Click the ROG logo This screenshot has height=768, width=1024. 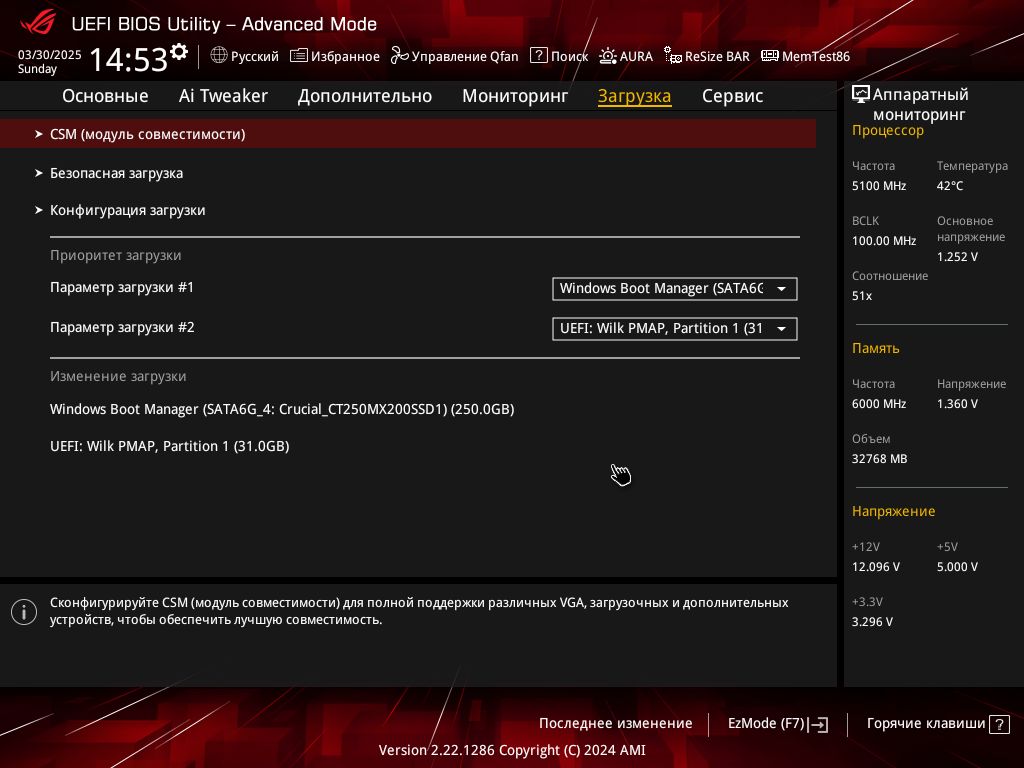[38, 22]
